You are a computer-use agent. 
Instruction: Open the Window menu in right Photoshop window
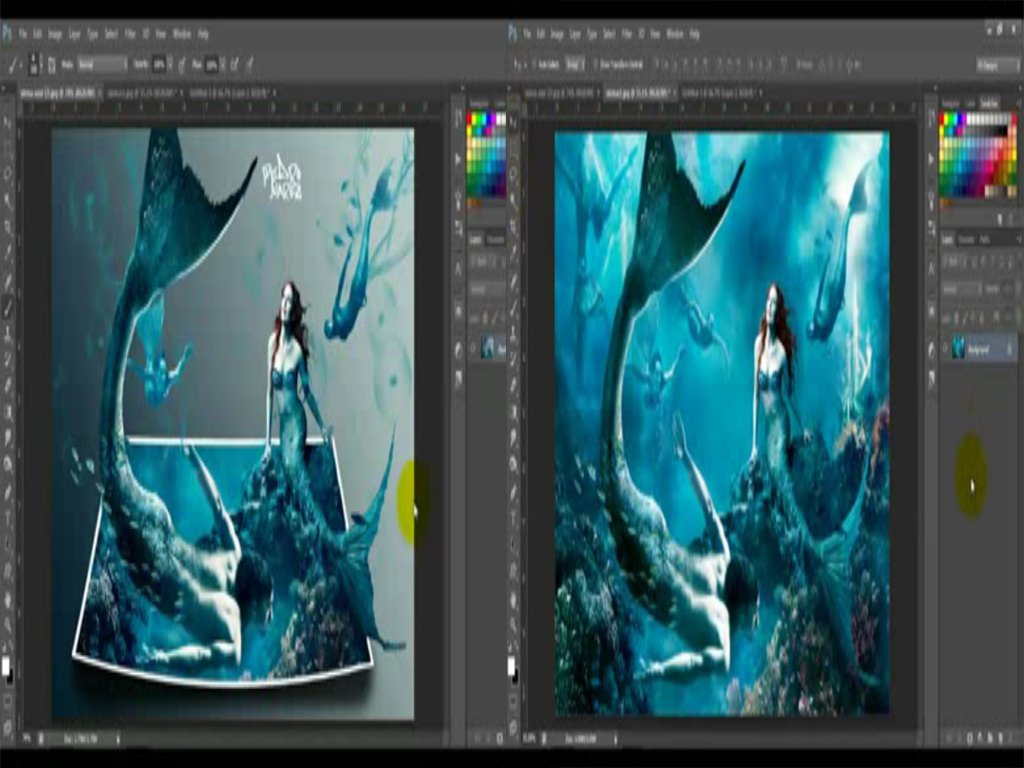click(x=675, y=34)
